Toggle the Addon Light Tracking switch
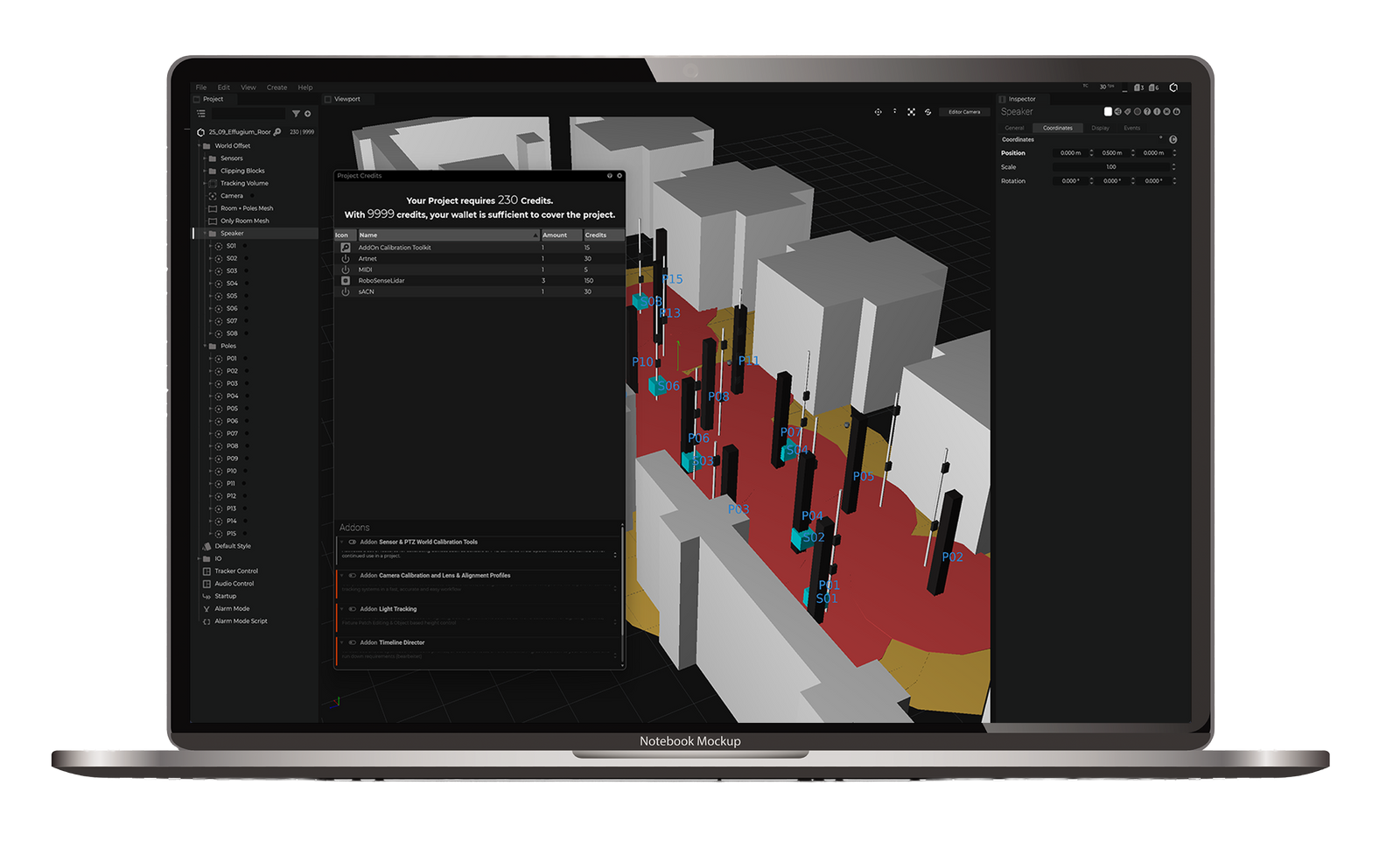This screenshot has width=1400, height=841. pyautogui.click(x=353, y=609)
